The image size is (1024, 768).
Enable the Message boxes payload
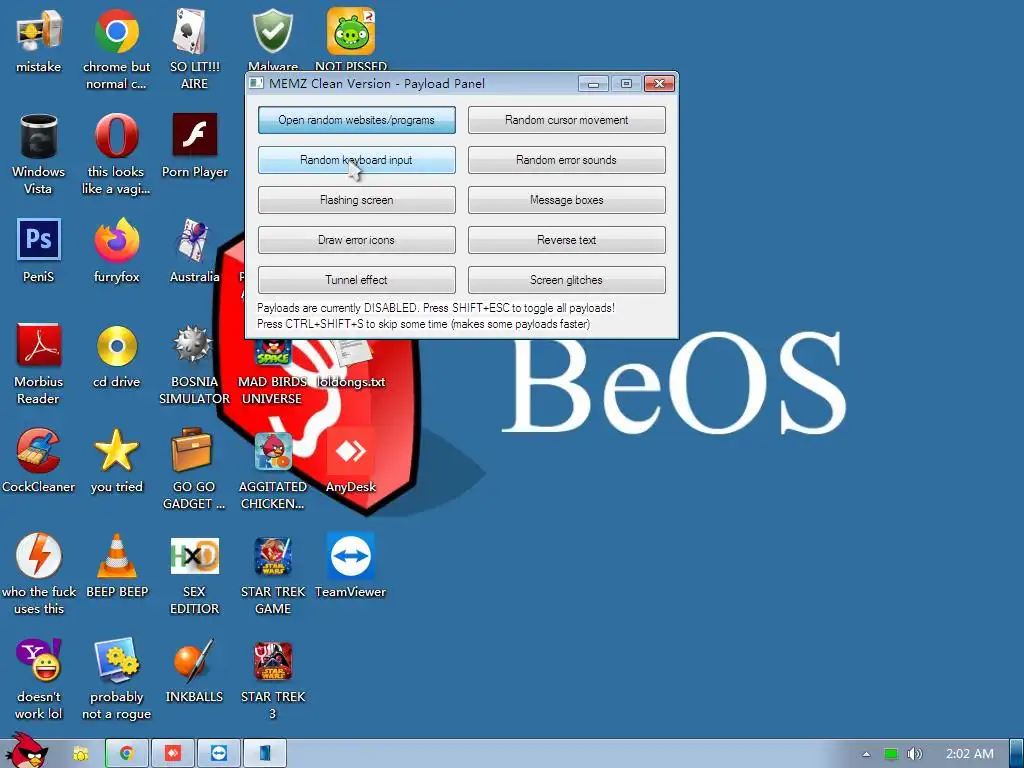(x=567, y=200)
